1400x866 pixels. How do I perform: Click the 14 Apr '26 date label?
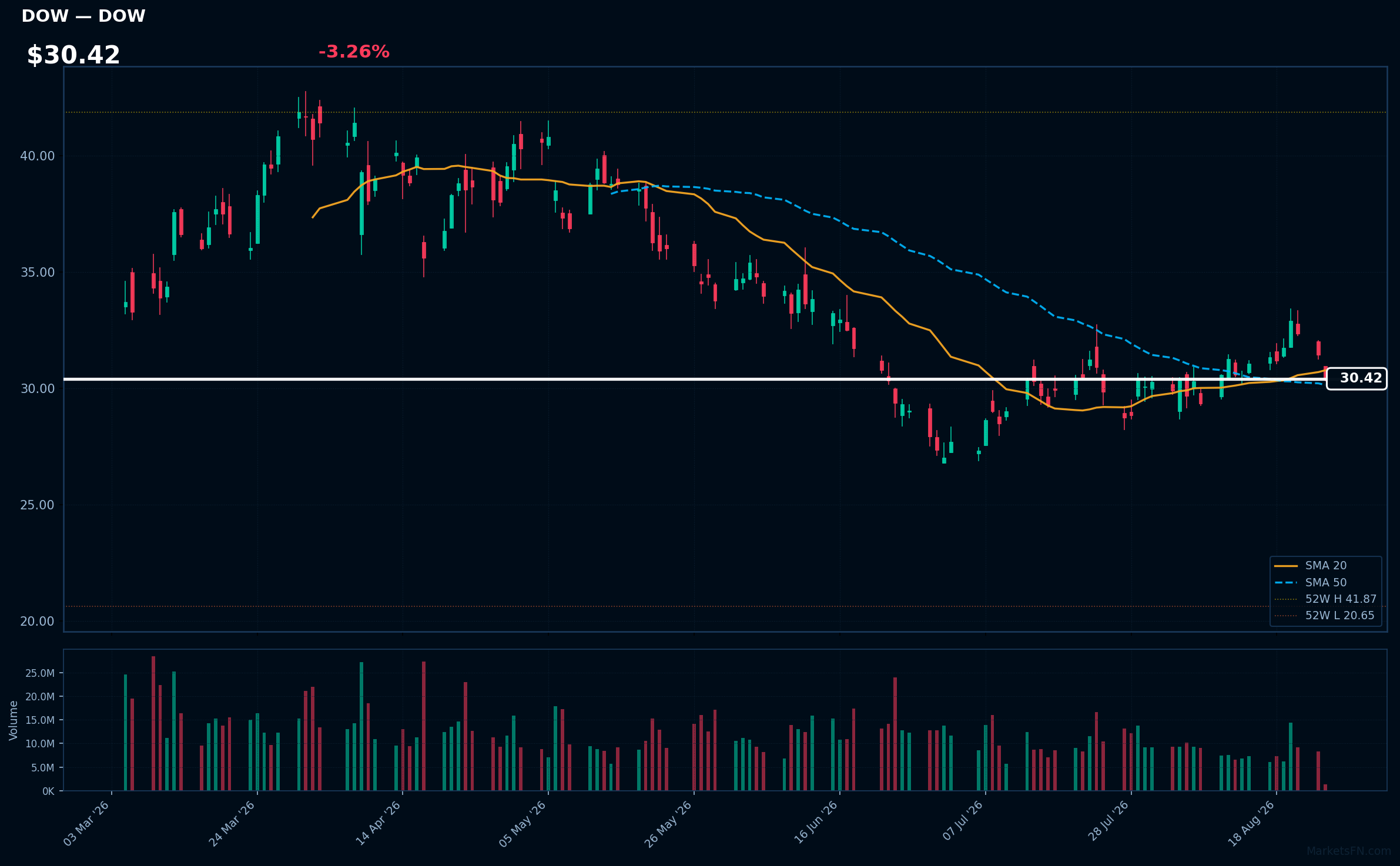(x=378, y=823)
